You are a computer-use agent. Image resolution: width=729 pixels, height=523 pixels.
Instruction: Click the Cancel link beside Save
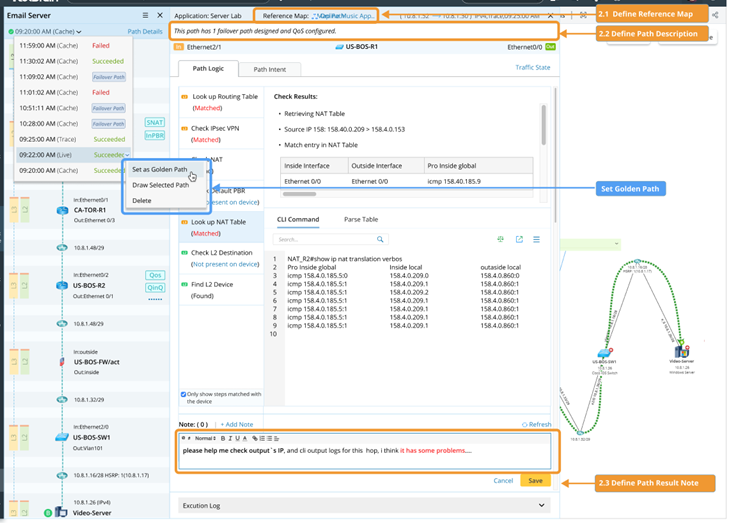click(503, 481)
